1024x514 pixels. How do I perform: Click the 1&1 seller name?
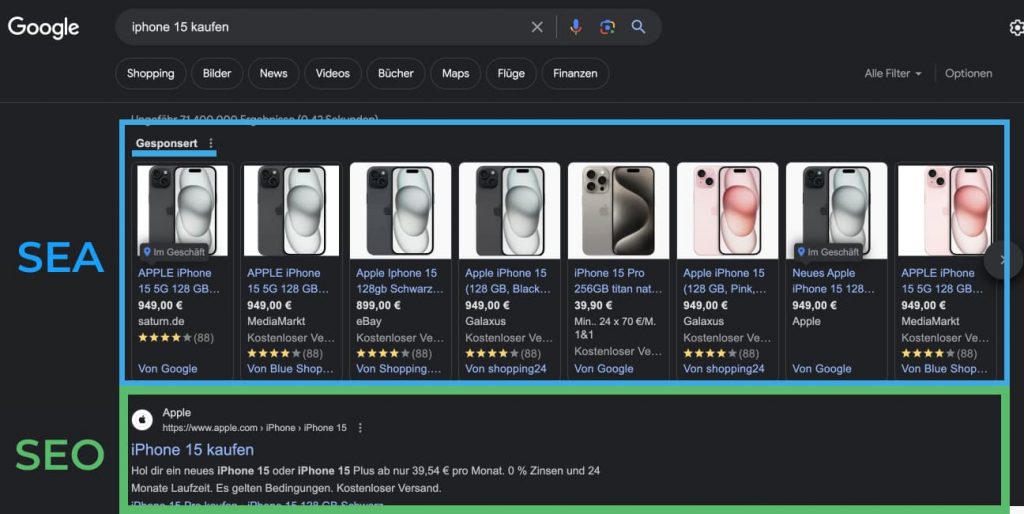click(584, 334)
